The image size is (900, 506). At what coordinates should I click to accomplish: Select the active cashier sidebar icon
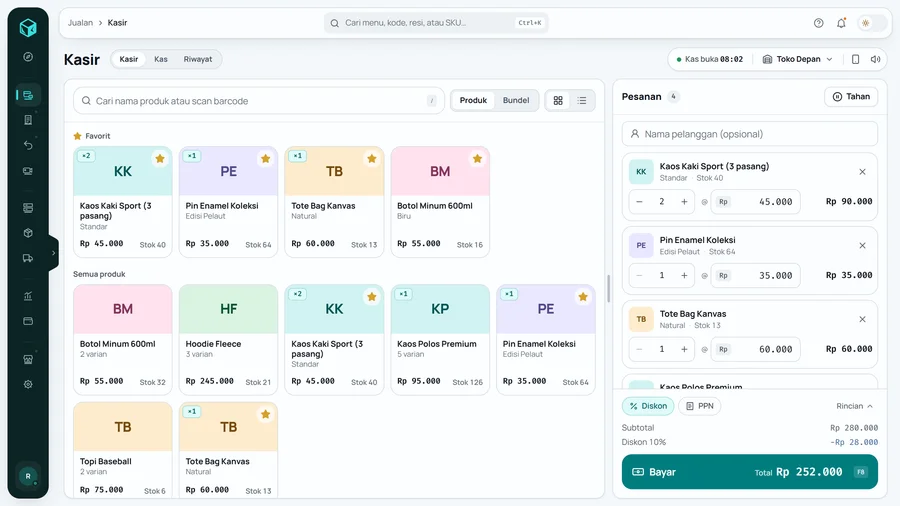[28, 95]
